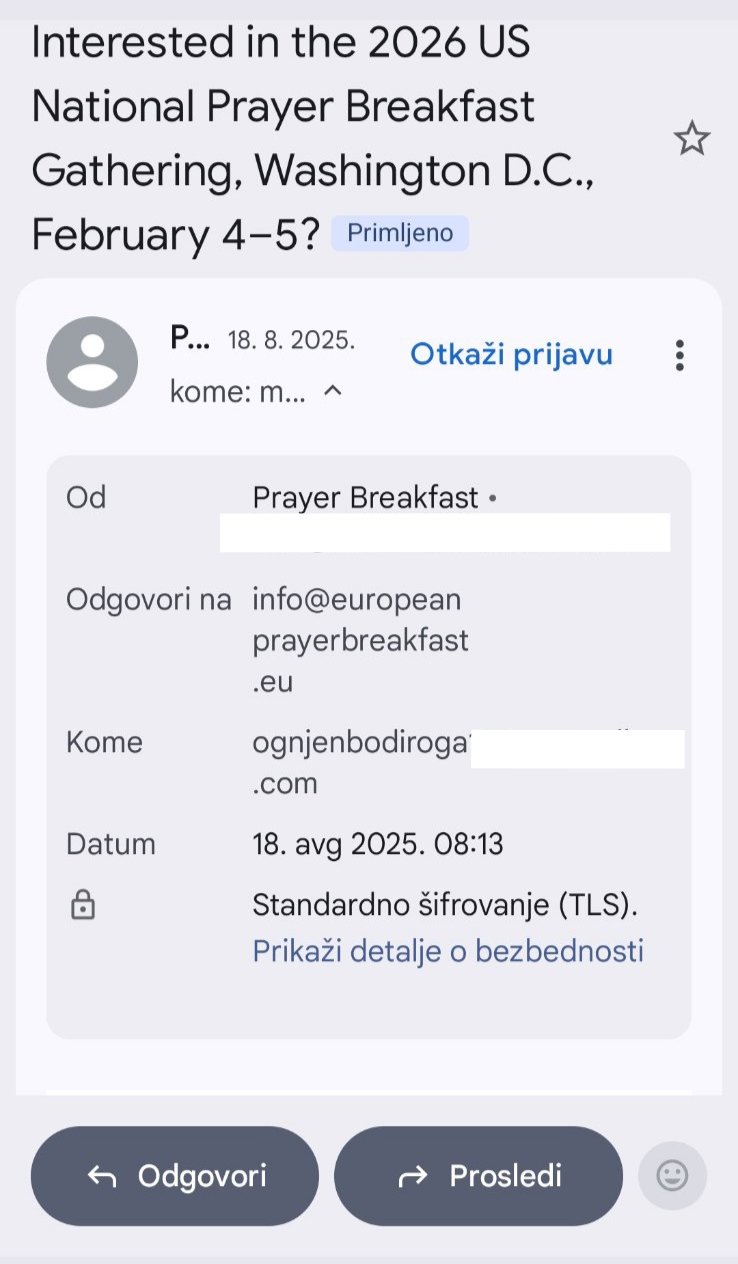The image size is (738, 1264).
Task: Add an emoji reaction to the email
Action: coord(672,1176)
